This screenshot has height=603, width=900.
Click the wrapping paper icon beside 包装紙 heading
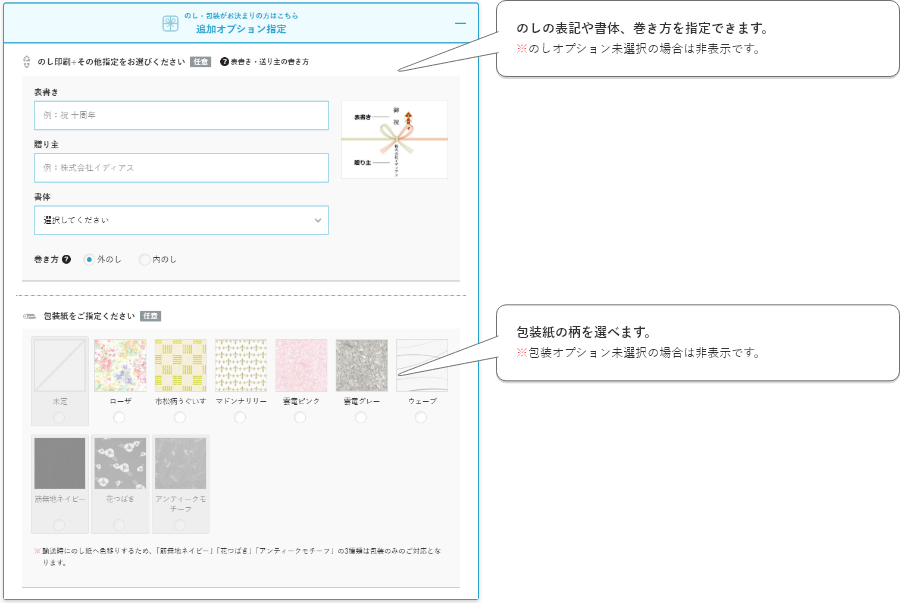pos(28,316)
